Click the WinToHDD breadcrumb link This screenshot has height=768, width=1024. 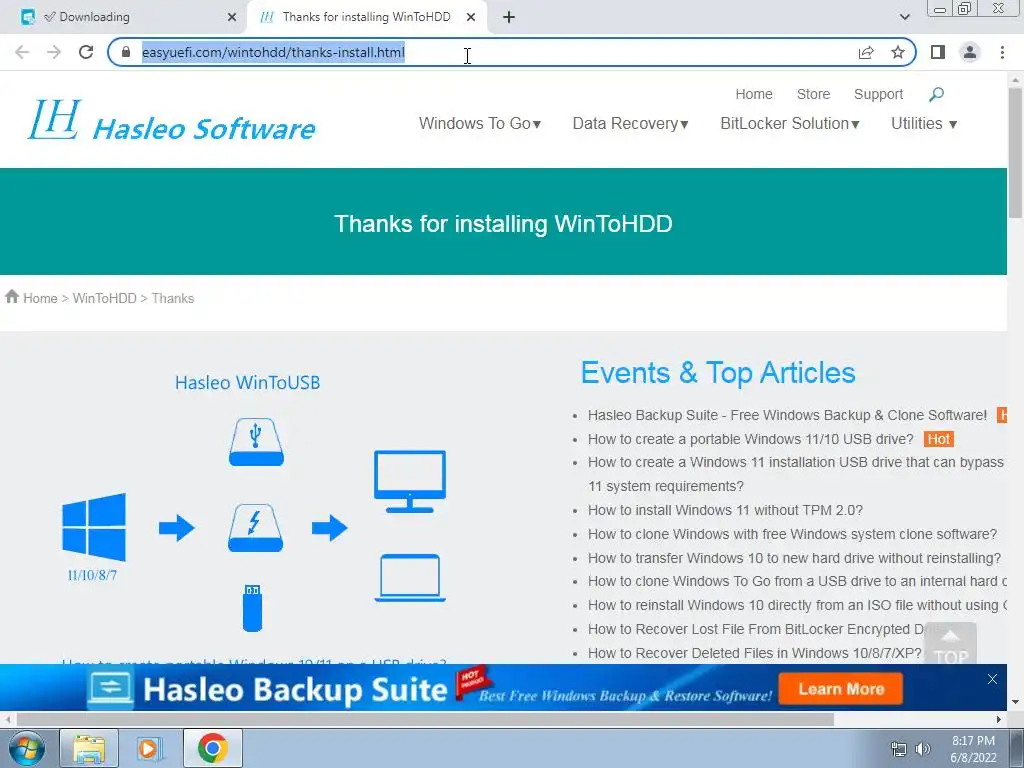(x=104, y=298)
